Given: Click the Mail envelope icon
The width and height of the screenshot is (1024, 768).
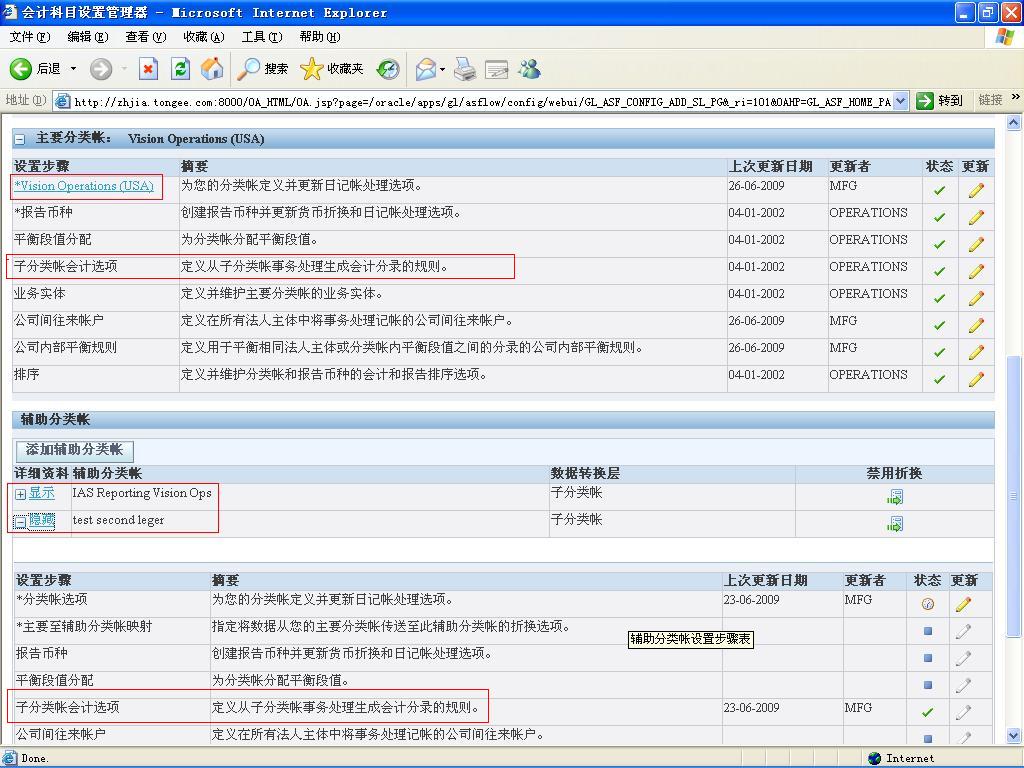Looking at the screenshot, I should 426,69.
